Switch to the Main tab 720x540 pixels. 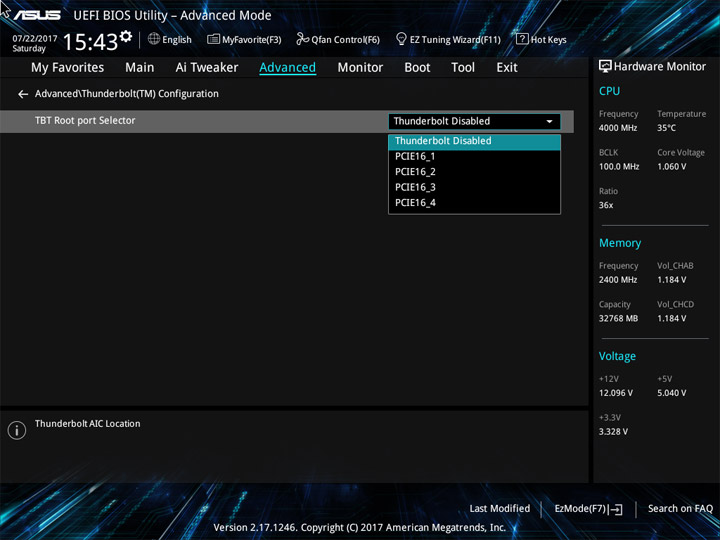pyautogui.click(x=140, y=68)
